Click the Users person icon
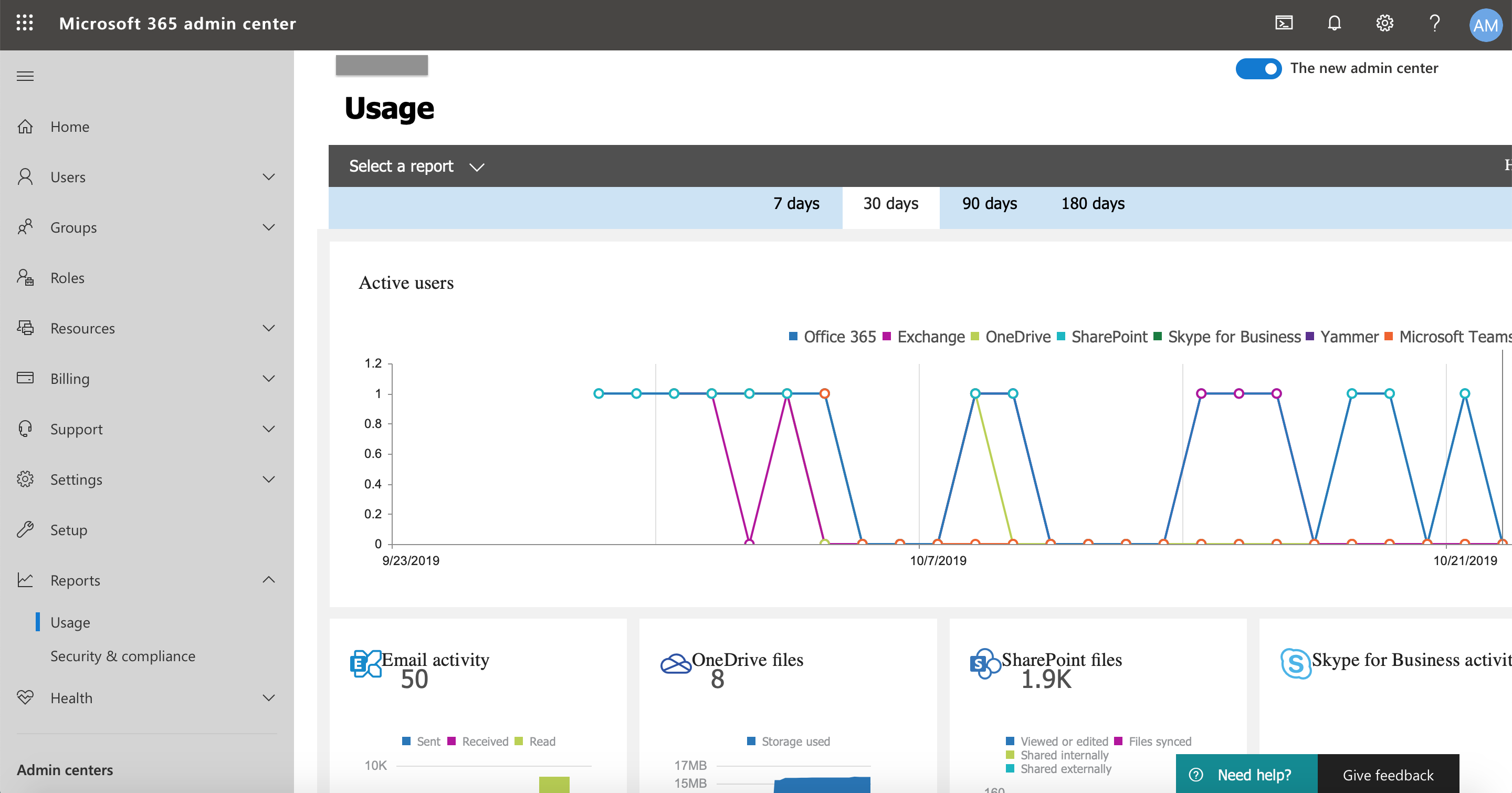Image resolution: width=1512 pixels, height=793 pixels. tap(25, 176)
